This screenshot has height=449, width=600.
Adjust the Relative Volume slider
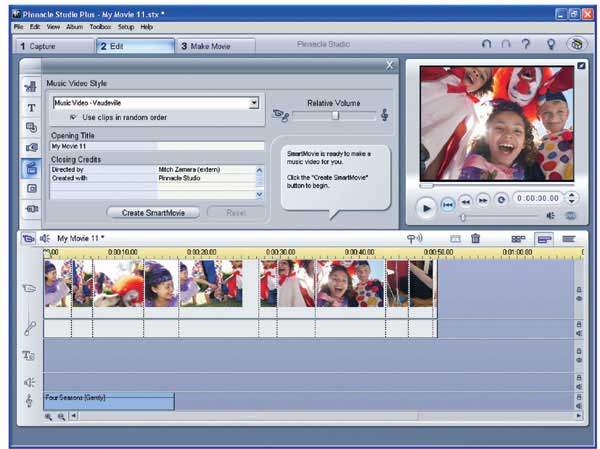click(x=334, y=115)
